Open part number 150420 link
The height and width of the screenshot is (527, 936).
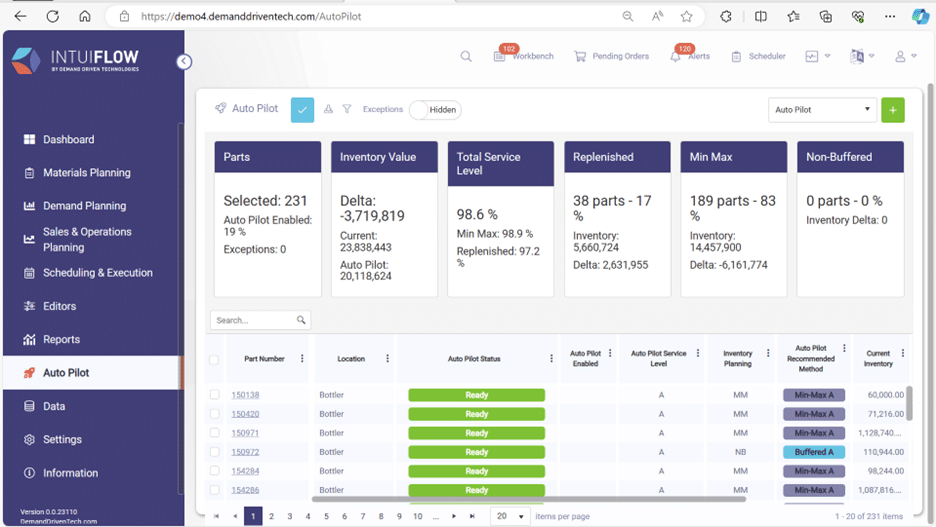(245, 414)
